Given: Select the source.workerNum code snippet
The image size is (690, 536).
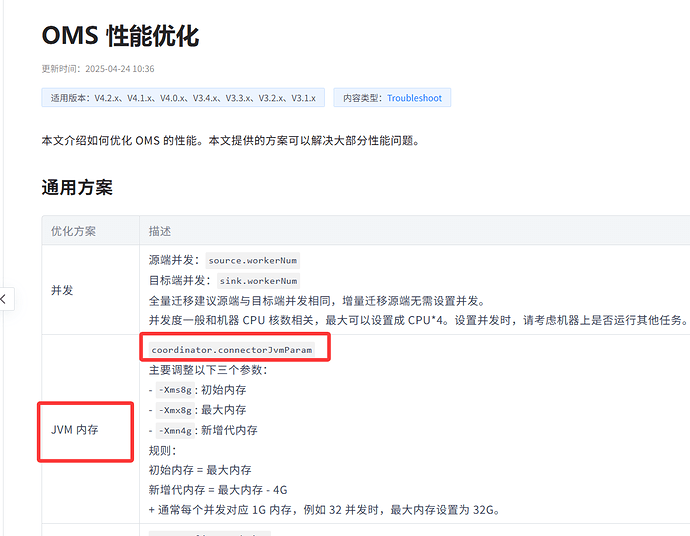Looking at the screenshot, I should [x=253, y=261].
